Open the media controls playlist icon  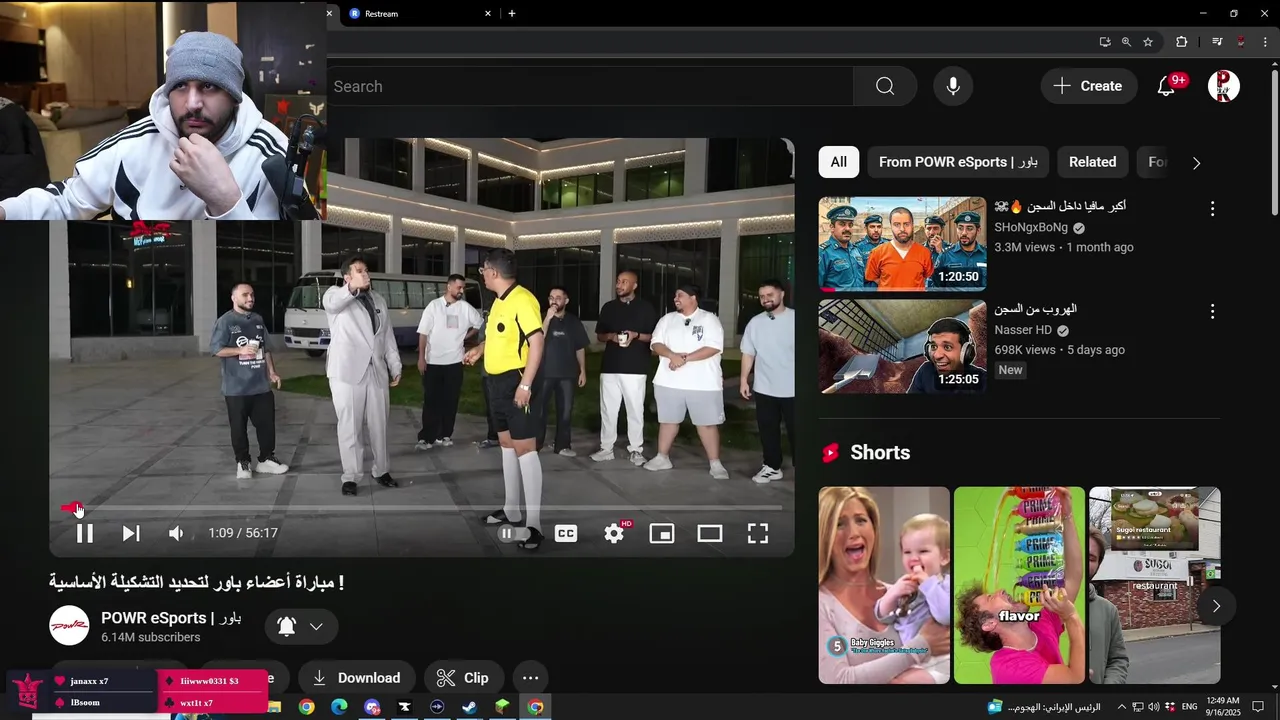tap(1217, 42)
